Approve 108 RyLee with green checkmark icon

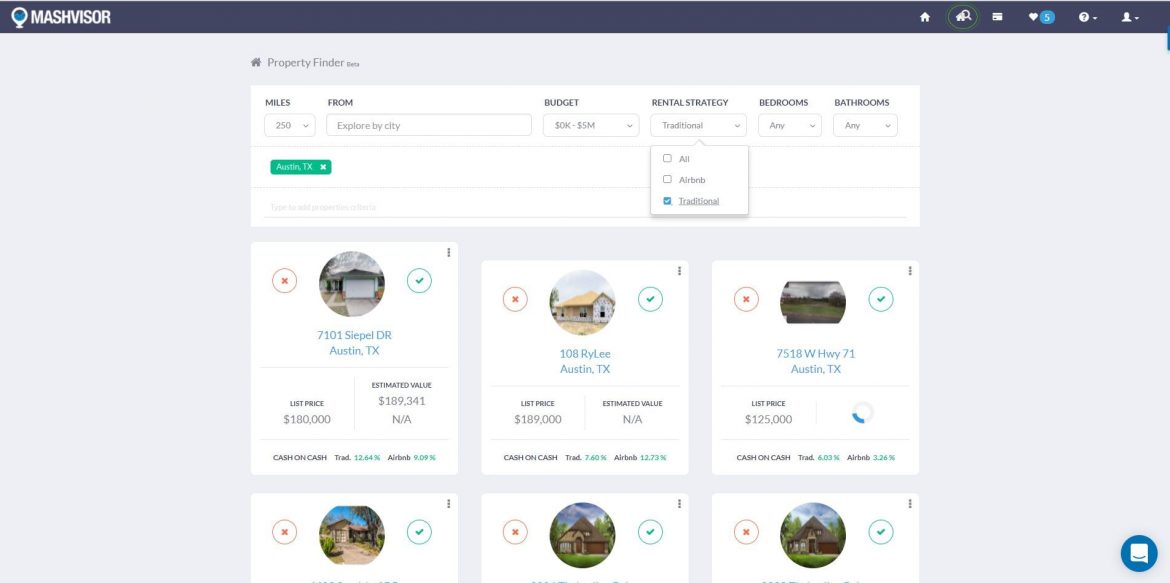(x=650, y=299)
